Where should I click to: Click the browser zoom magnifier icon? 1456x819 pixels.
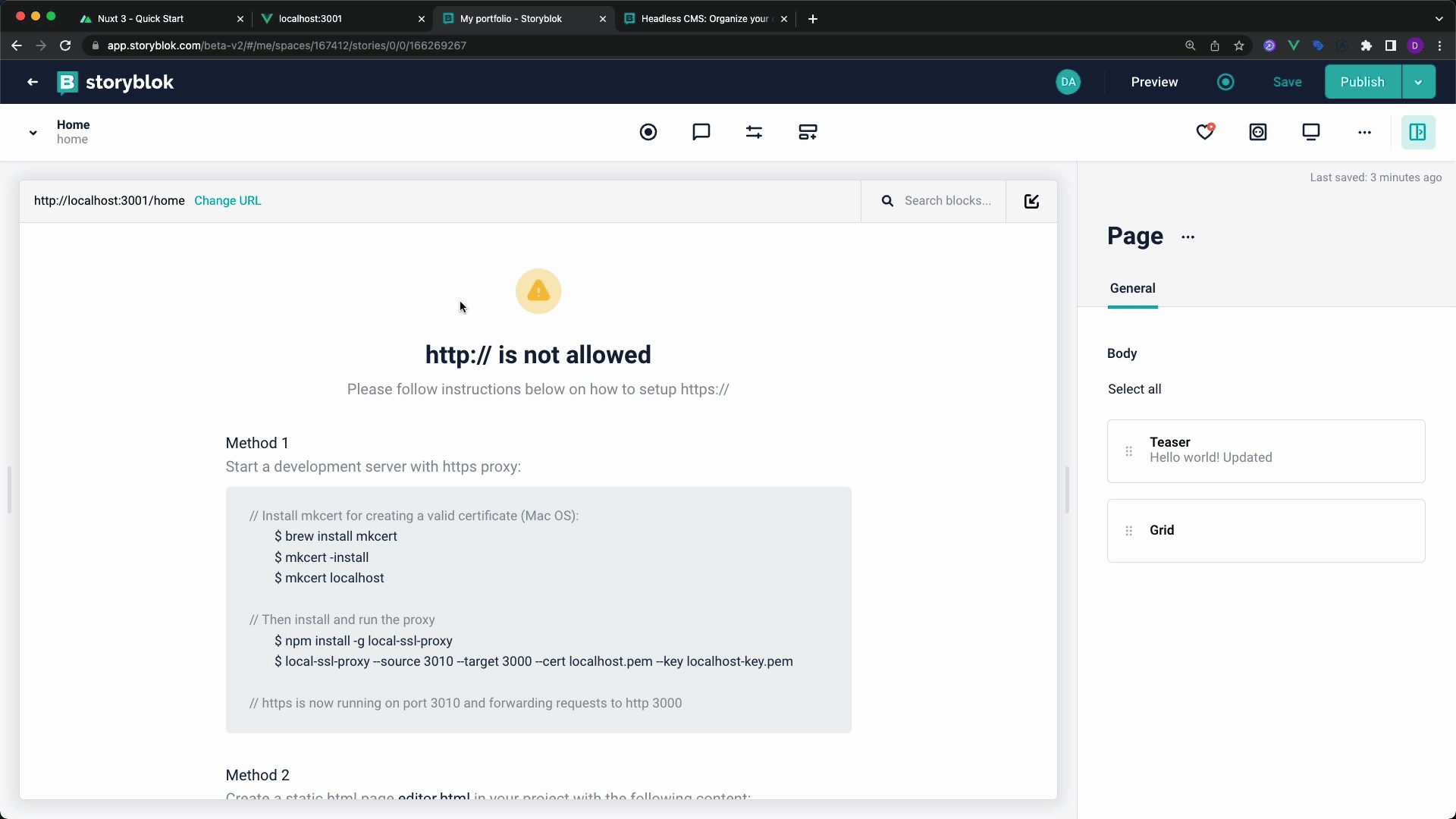[x=1191, y=45]
